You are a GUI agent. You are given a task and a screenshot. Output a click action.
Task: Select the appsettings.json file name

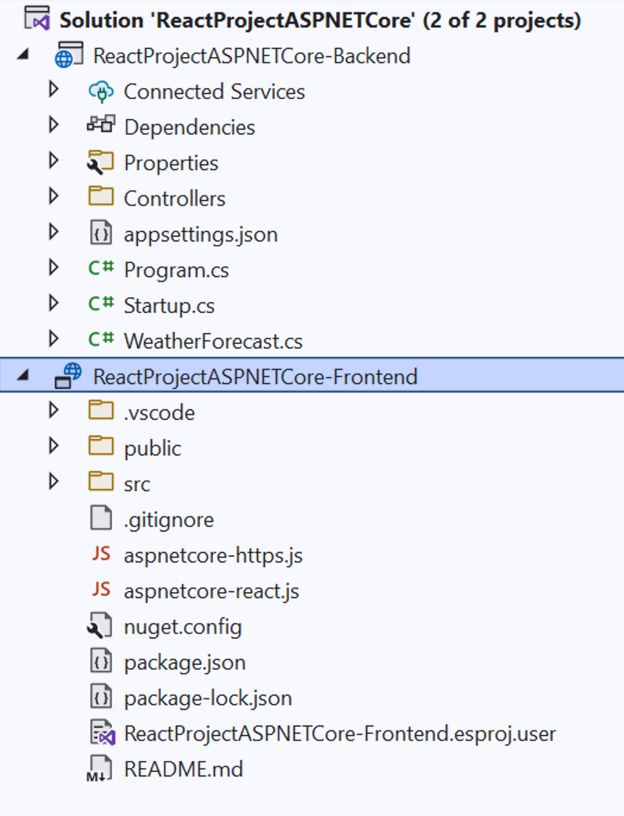(201, 235)
